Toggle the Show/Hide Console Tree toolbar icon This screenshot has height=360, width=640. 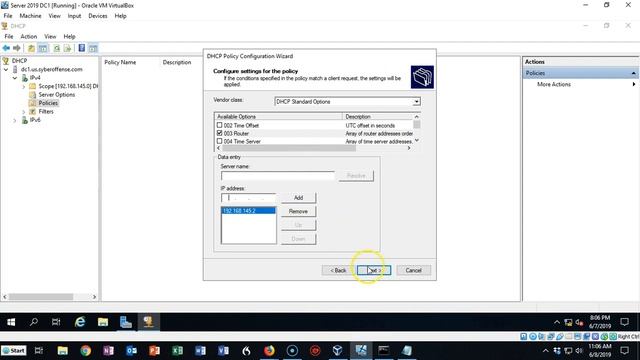42,48
